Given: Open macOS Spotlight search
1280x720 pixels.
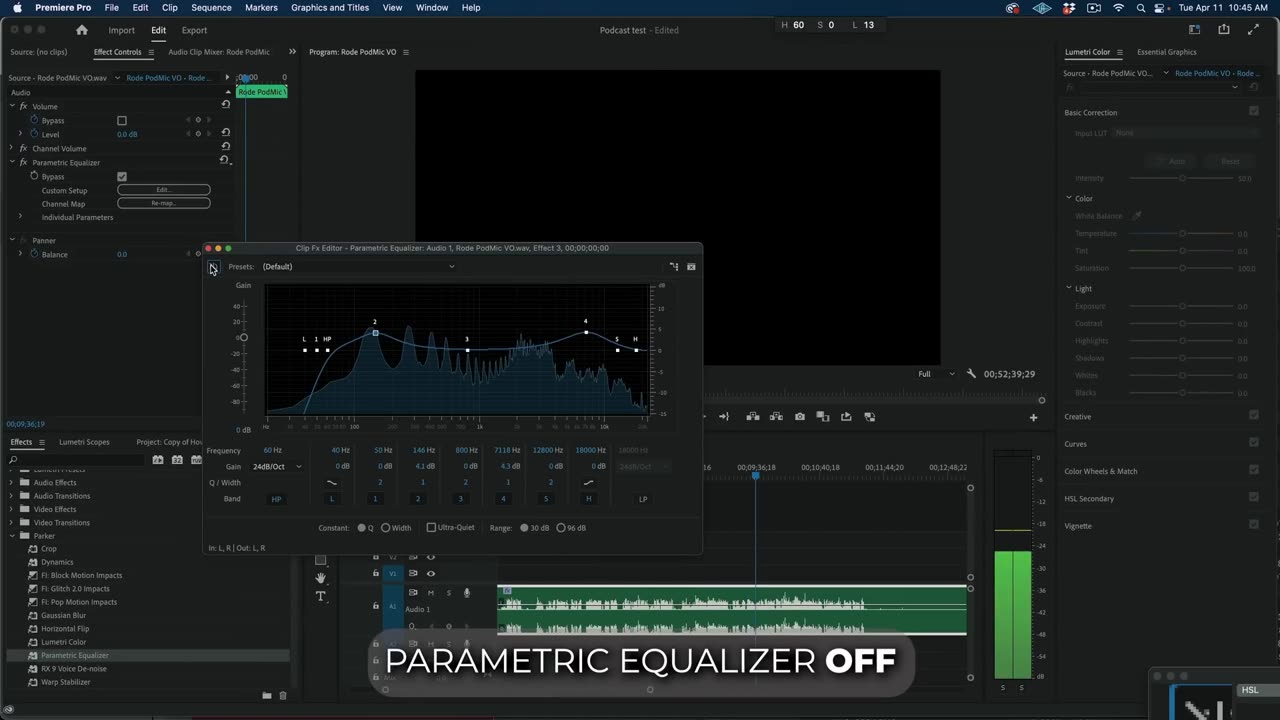Looking at the screenshot, I should [x=1141, y=8].
